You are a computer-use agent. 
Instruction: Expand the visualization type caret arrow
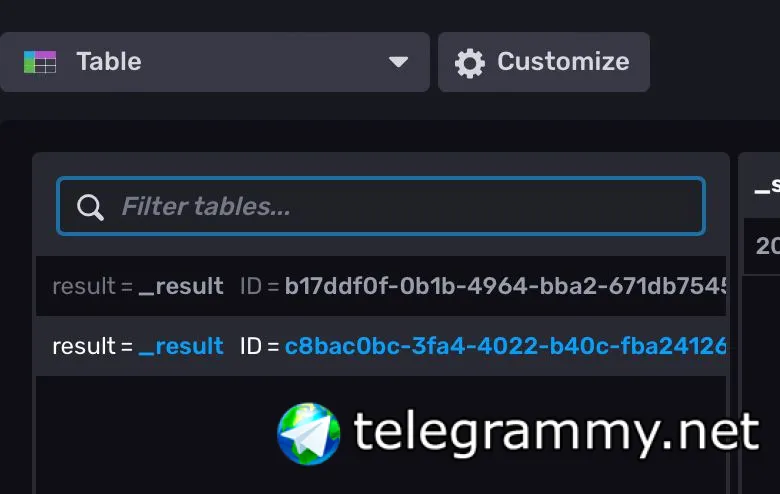click(398, 62)
